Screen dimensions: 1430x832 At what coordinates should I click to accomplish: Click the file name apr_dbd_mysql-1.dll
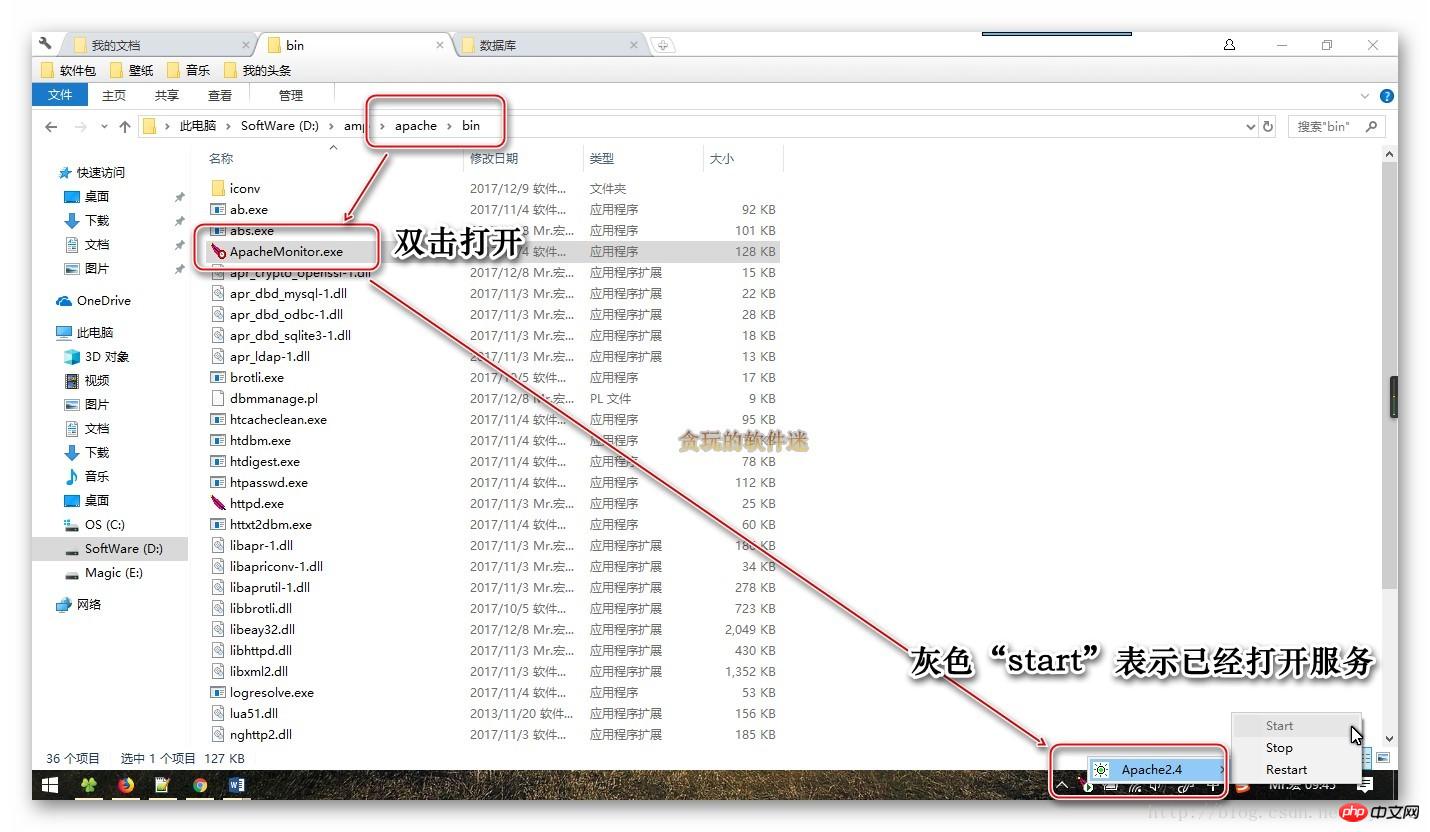point(289,293)
